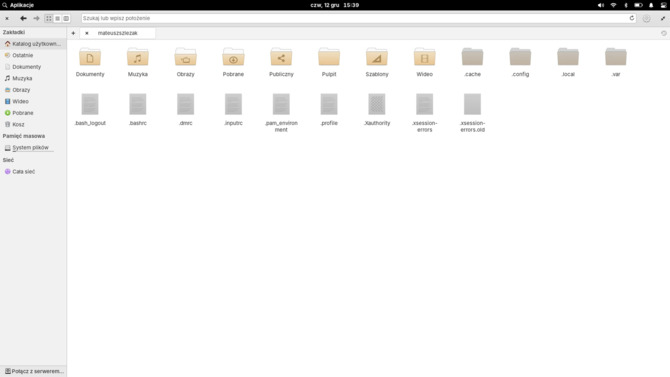Image resolution: width=670 pixels, height=377 pixels.
Task: Select the Dokumenty folder icon
Action: (90, 57)
